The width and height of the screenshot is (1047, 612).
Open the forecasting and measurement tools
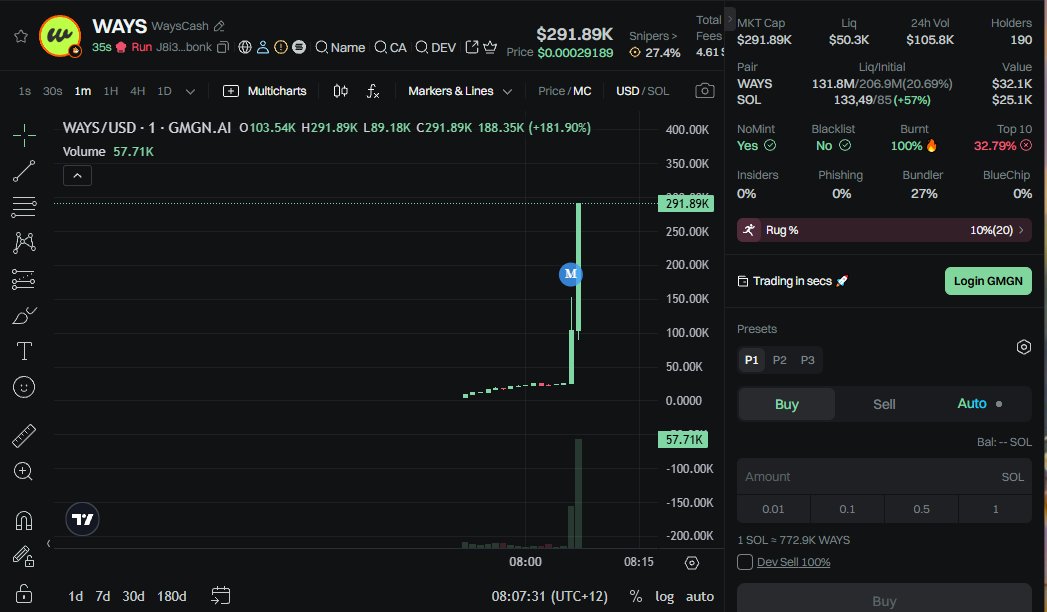[24, 279]
